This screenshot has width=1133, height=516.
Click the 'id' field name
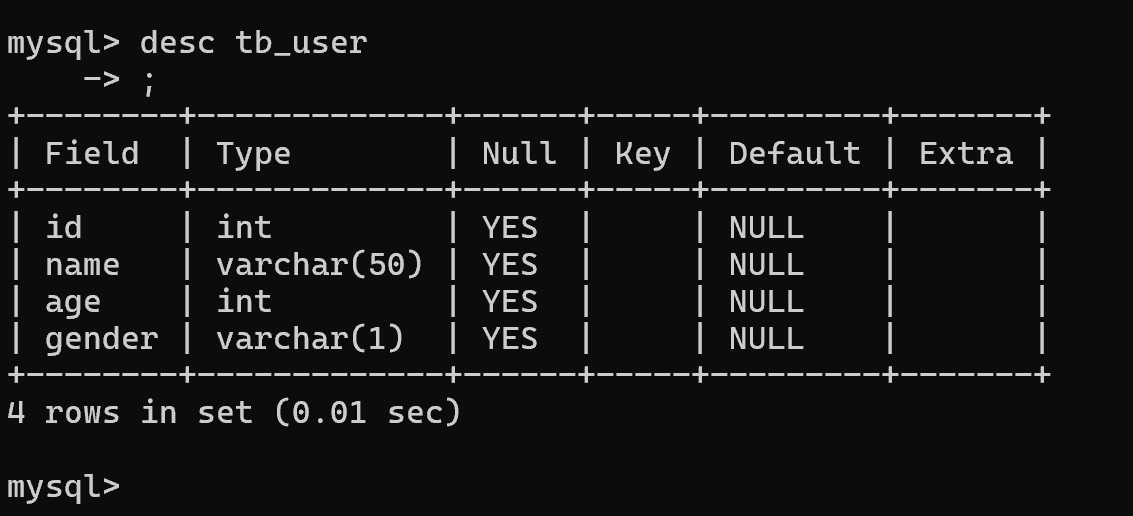[63, 228]
